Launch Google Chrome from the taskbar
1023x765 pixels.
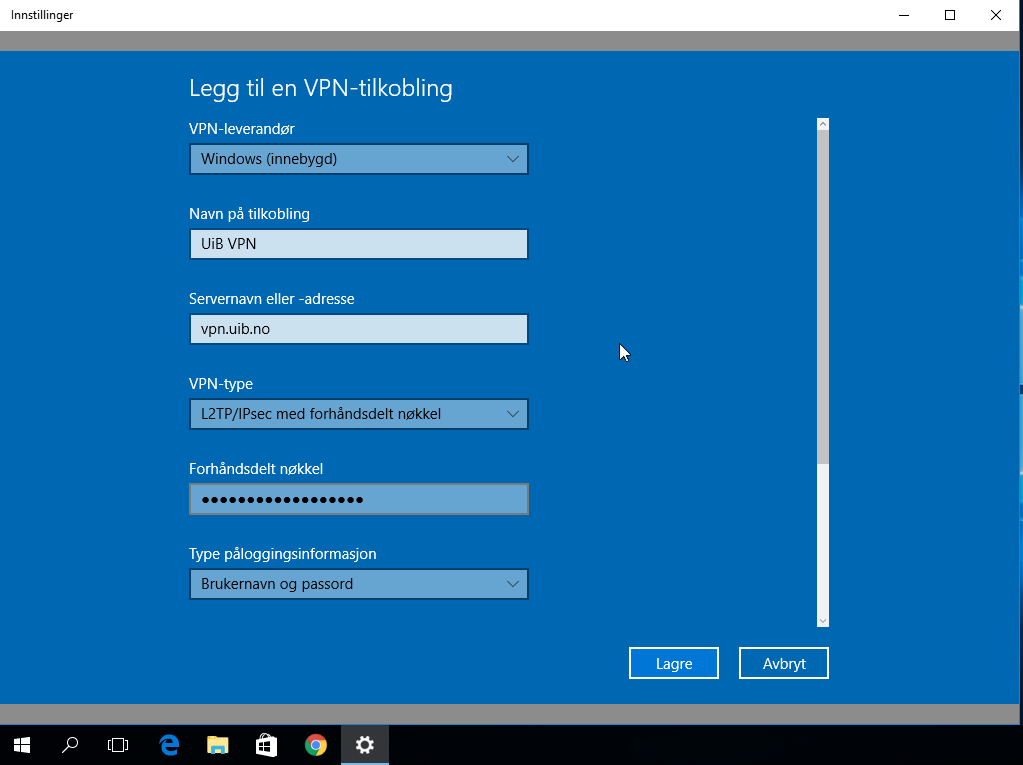315,744
